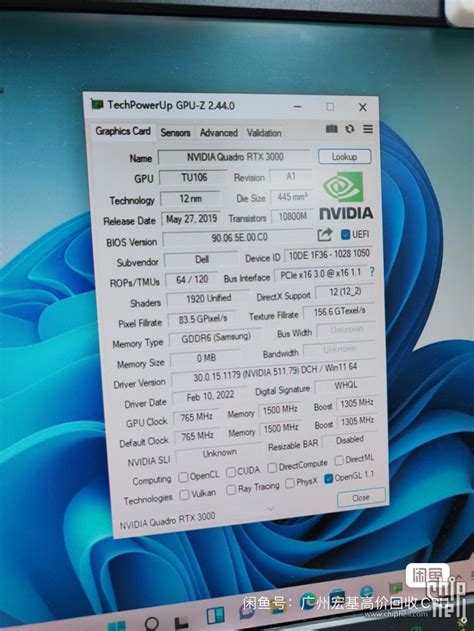Click the Transistors value 10800M
The width and height of the screenshot is (474, 631).
click(x=293, y=217)
